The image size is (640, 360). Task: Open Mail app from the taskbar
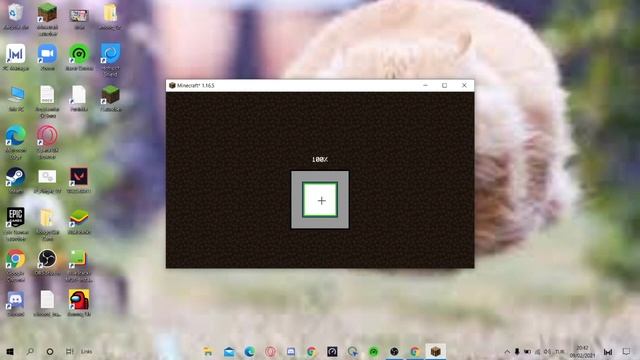(229, 351)
